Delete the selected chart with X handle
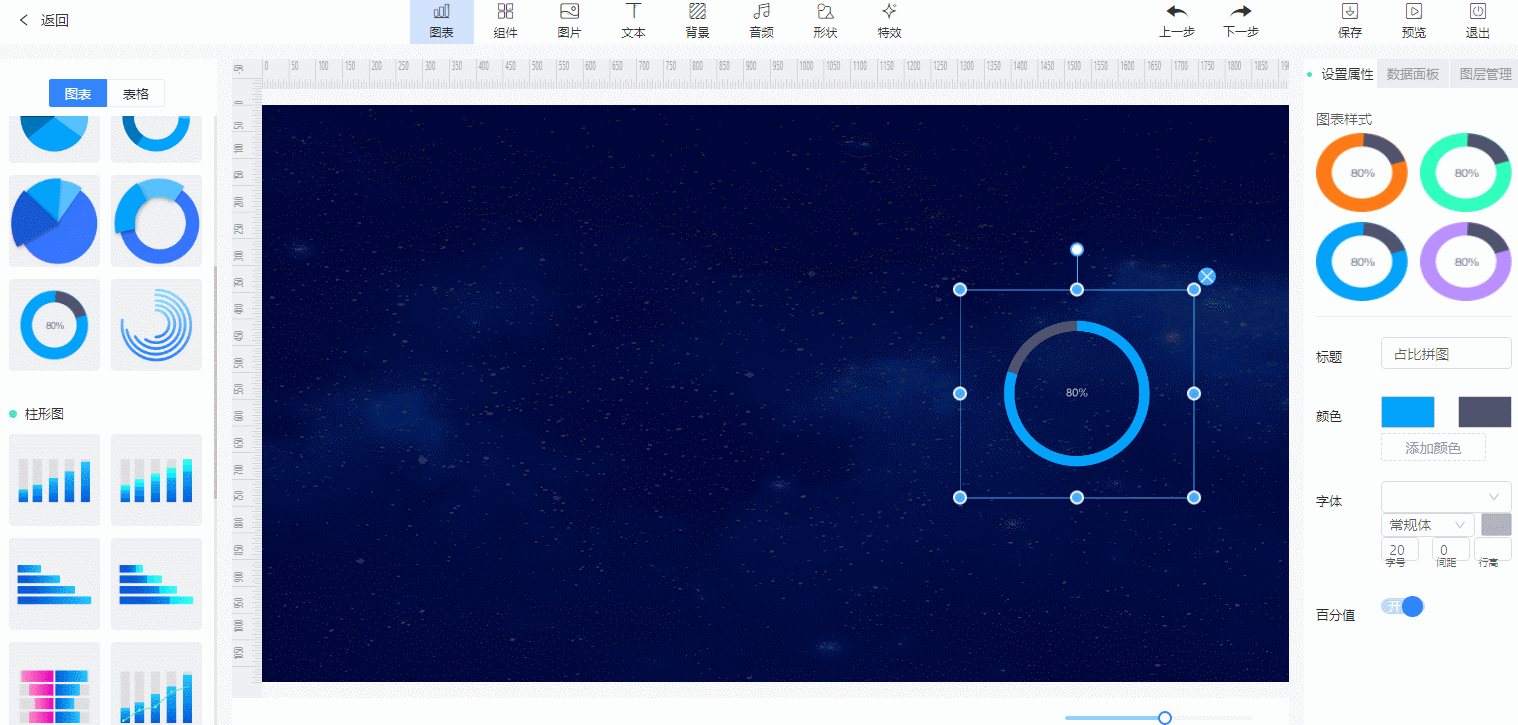The width and height of the screenshot is (1518, 725). click(1207, 276)
